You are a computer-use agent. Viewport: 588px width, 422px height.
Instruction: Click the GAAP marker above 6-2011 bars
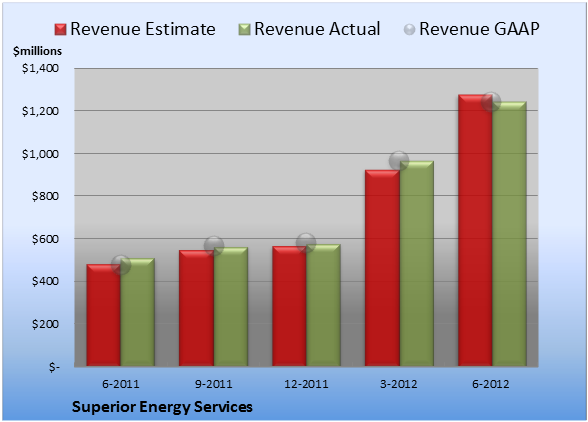point(121,265)
